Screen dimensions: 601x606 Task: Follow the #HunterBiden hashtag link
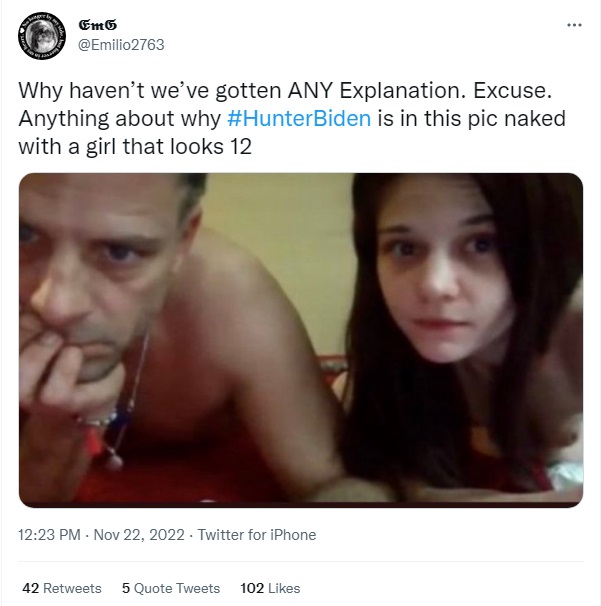299,118
